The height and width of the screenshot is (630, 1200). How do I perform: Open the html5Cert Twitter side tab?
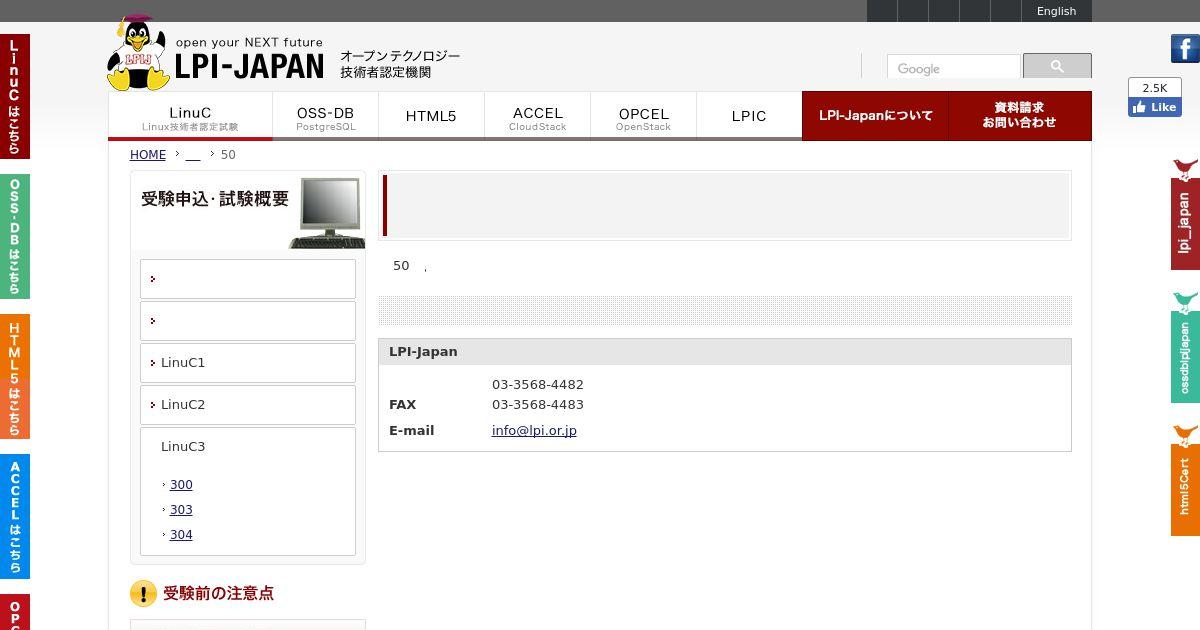point(1185,480)
